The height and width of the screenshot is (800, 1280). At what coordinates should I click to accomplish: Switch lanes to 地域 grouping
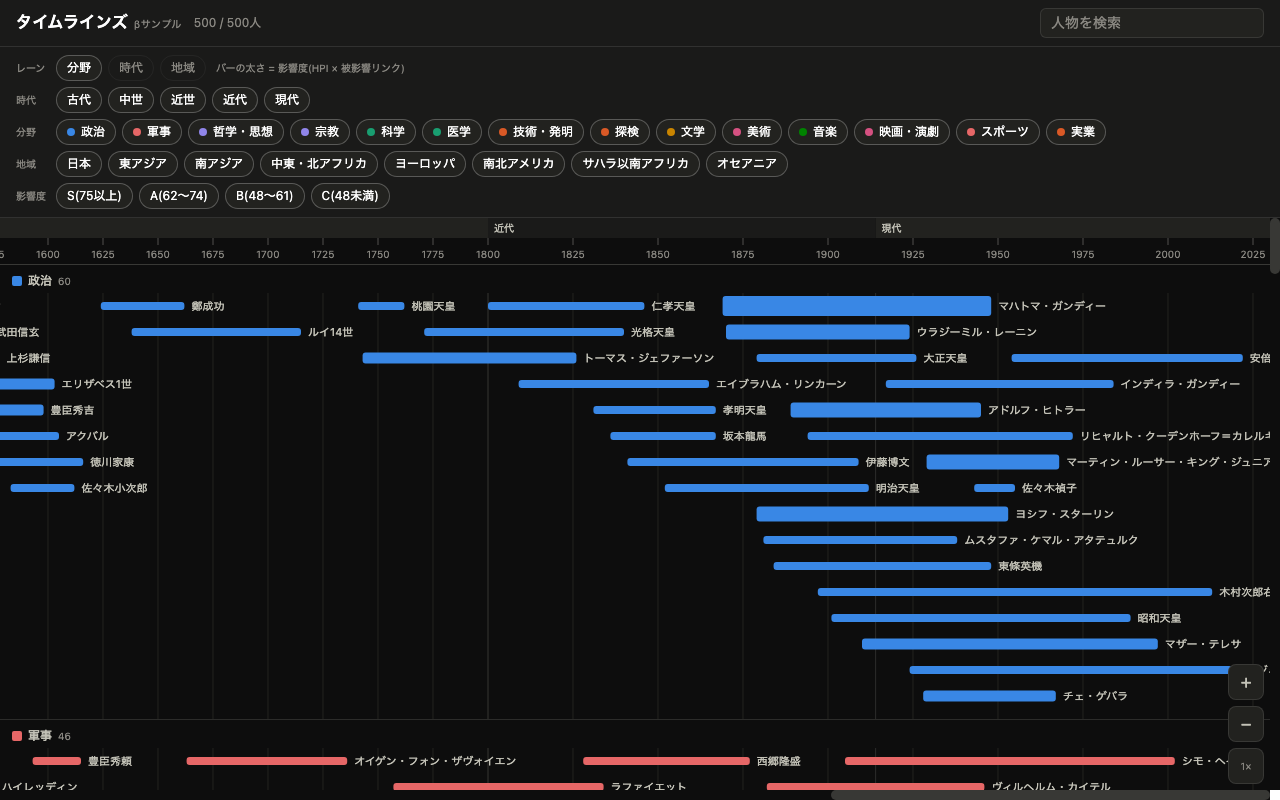click(x=183, y=68)
